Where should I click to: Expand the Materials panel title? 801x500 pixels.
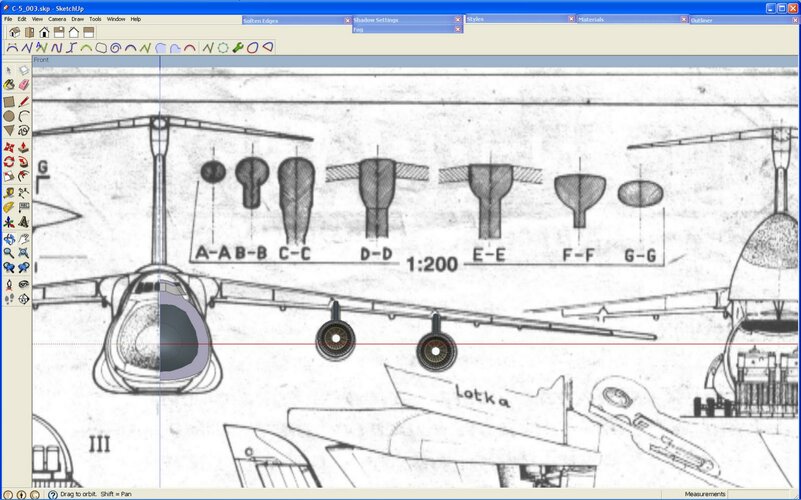click(x=591, y=19)
